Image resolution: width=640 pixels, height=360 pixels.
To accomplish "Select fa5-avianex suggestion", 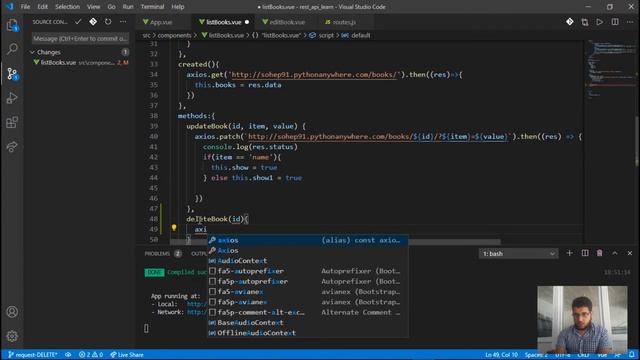I will pos(308,292).
